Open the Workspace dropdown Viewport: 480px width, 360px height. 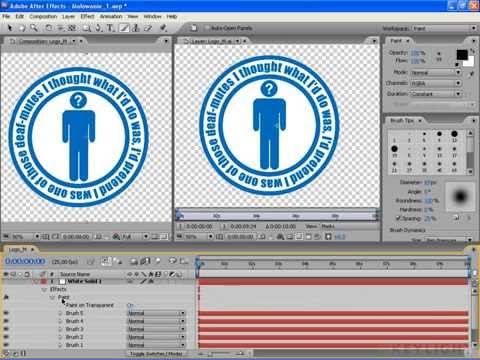pos(445,28)
